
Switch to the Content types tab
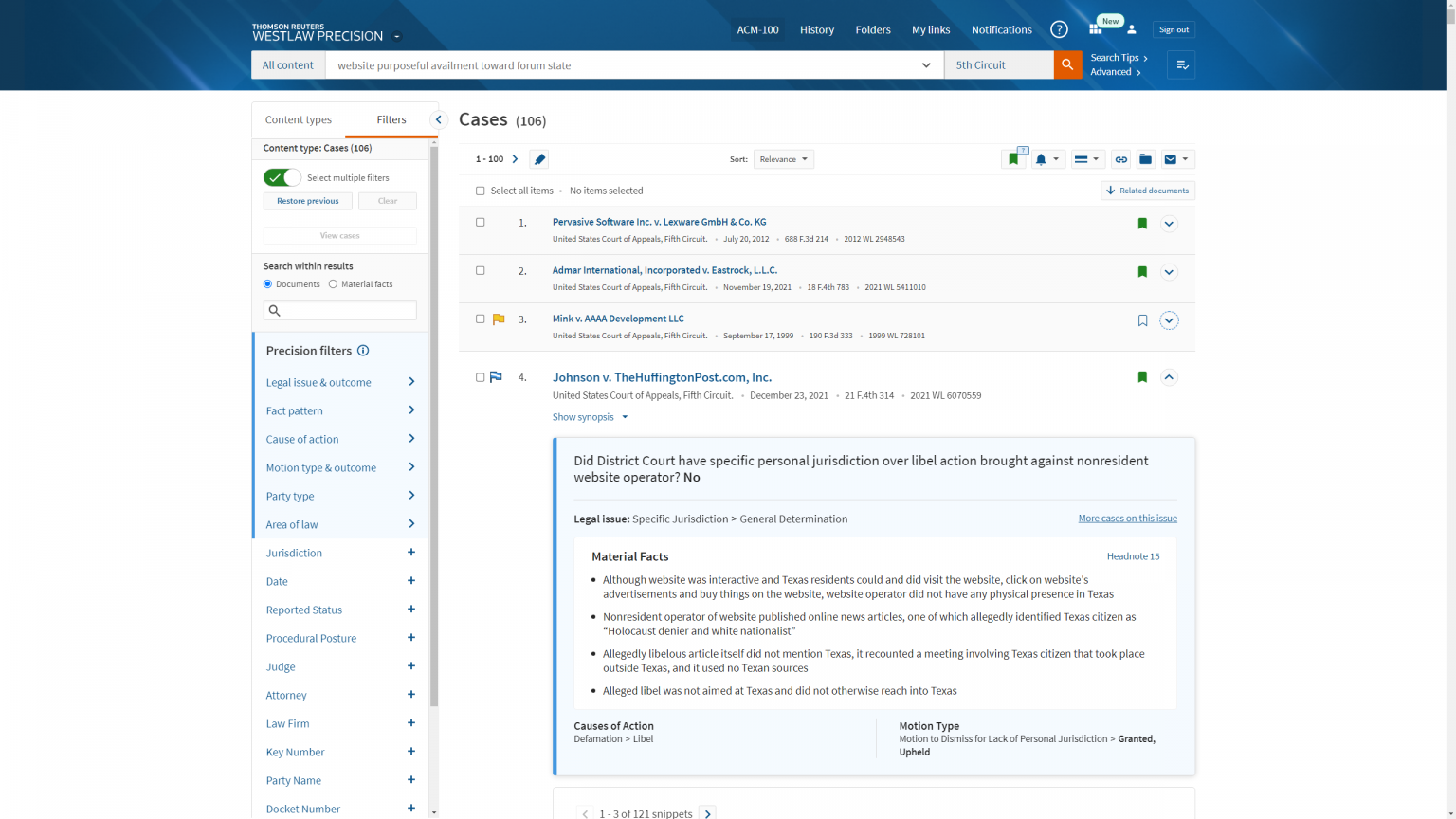(x=299, y=119)
